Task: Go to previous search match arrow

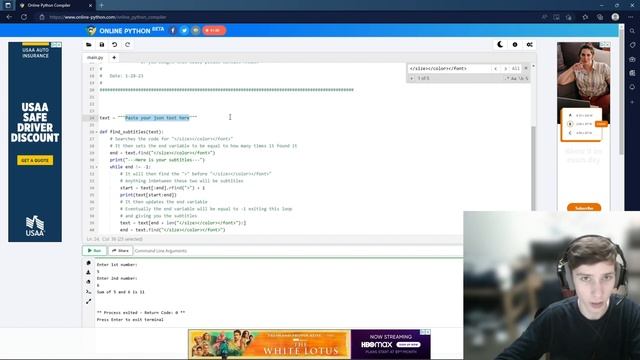Action: pos(496,69)
